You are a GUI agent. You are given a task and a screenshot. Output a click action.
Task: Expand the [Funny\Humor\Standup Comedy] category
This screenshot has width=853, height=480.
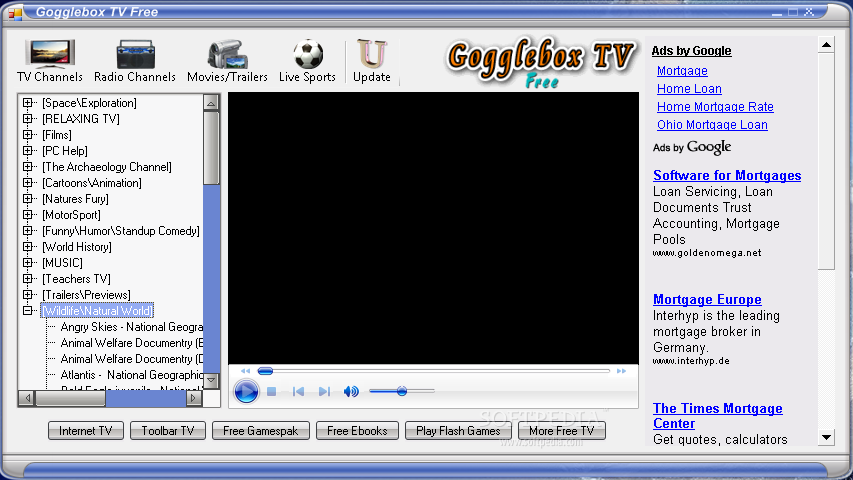[x=27, y=231]
